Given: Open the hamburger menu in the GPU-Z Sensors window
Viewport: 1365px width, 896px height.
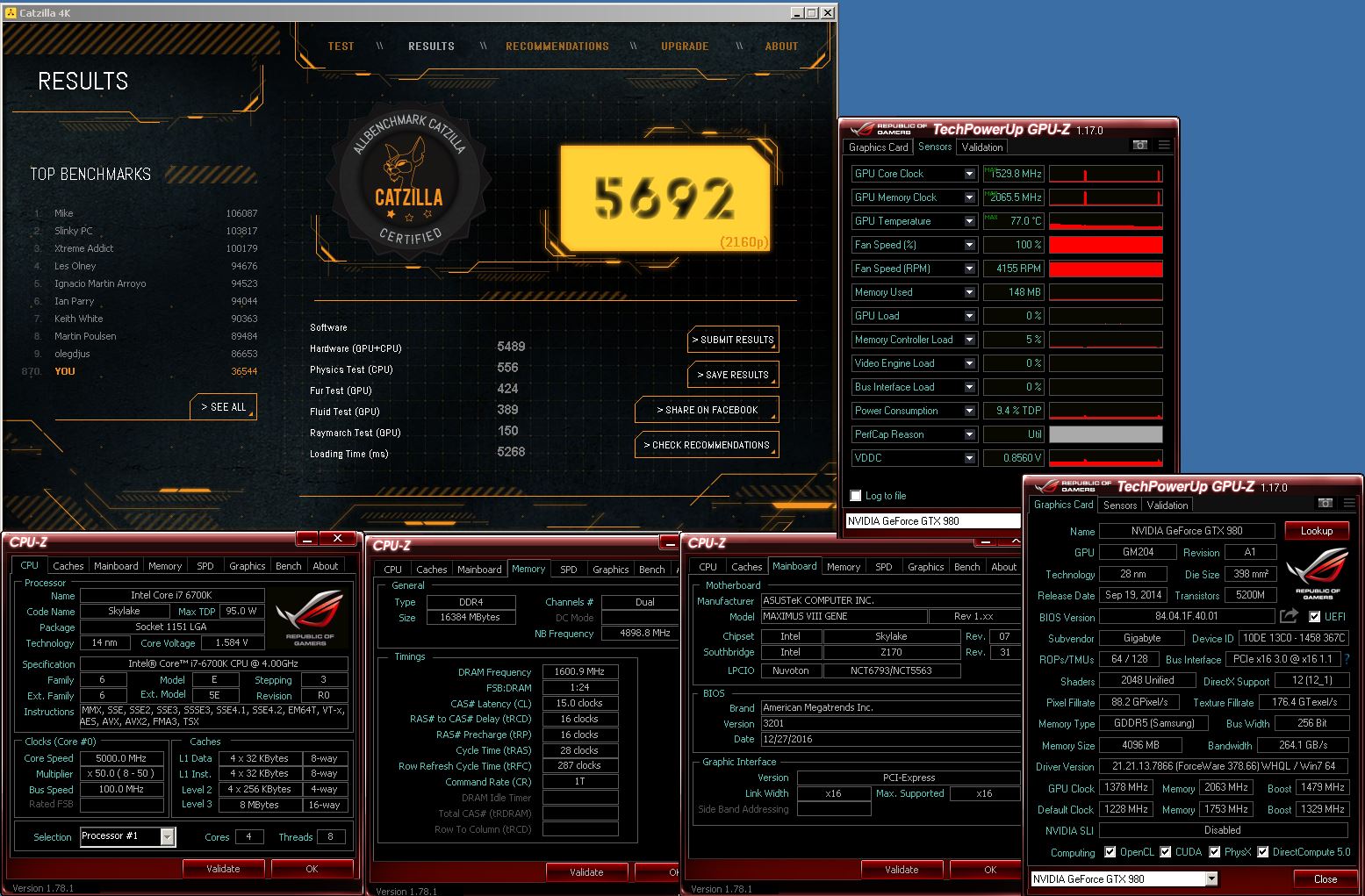Looking at the screenshot, I should tap(1164, 146).
